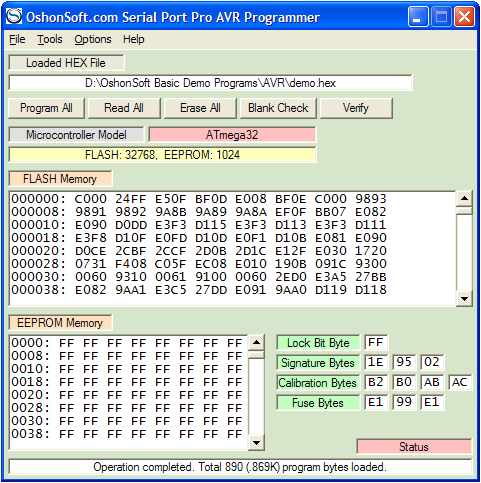Click signature byte value 1E
Viewport: 481px width, 483px height.
coord(376,362)
